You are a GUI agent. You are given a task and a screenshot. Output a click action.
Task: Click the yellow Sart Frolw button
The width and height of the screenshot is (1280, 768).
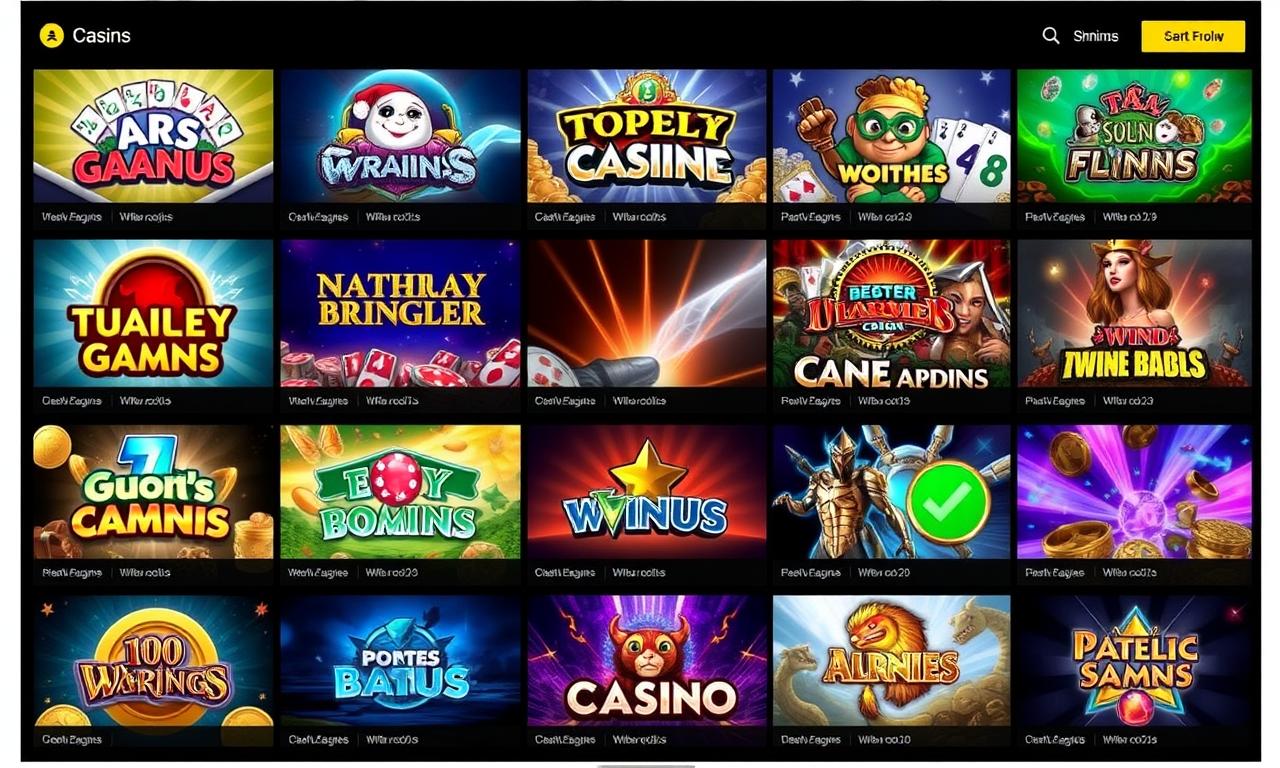pyautogui.click(x=1193, y=36)
